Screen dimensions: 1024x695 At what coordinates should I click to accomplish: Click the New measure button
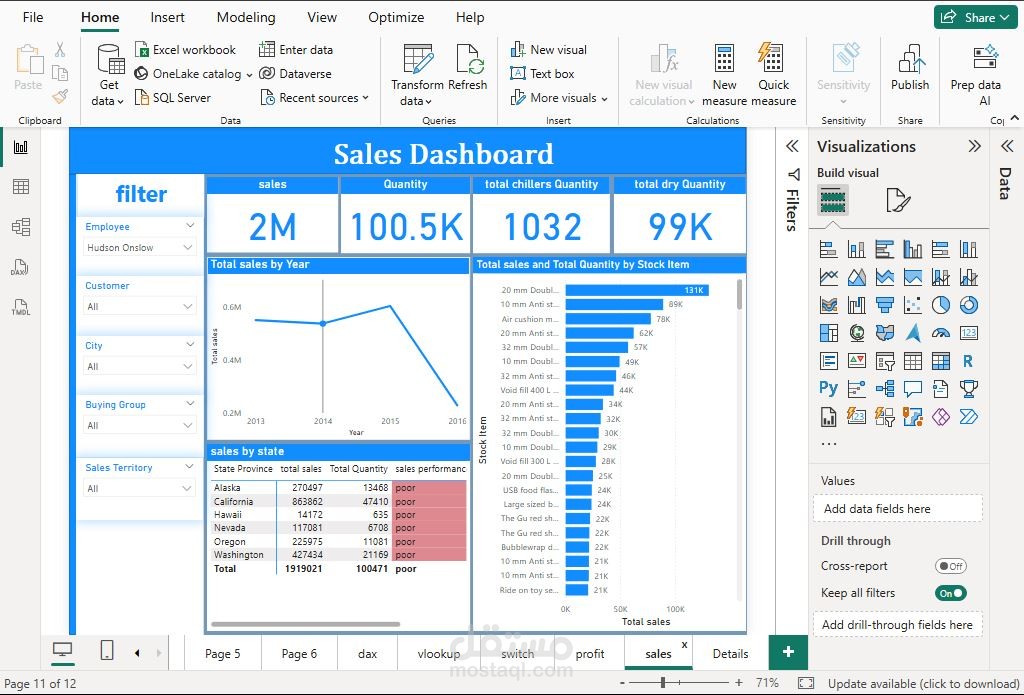coord(724,75)
